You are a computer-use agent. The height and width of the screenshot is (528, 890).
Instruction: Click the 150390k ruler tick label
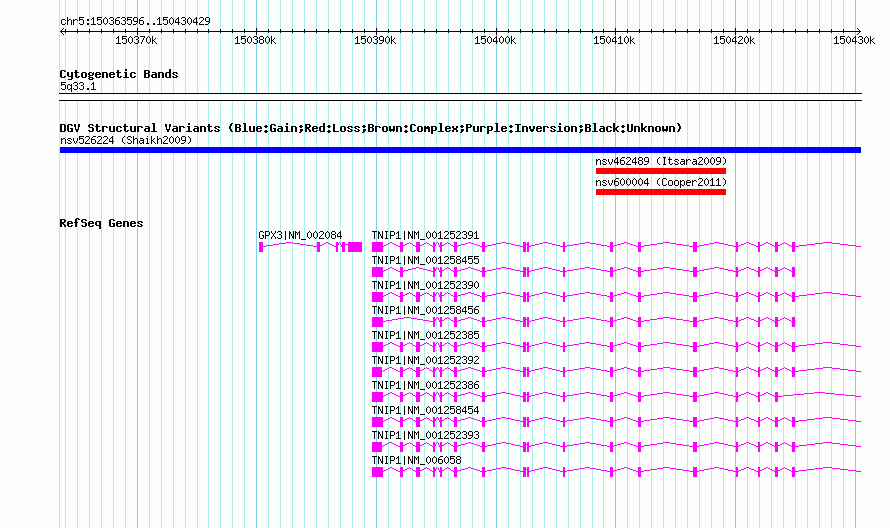[375, 40]
